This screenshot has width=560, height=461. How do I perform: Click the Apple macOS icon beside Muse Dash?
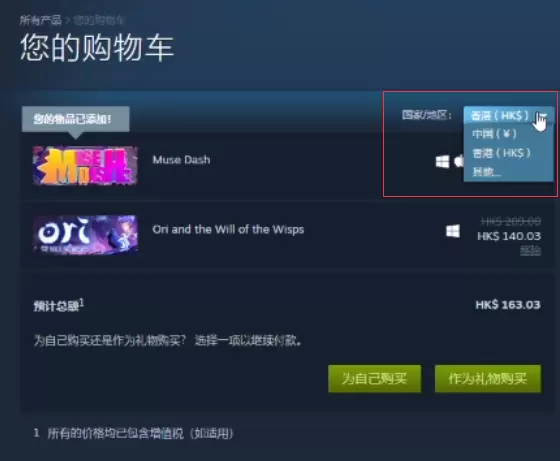(459, 161)
